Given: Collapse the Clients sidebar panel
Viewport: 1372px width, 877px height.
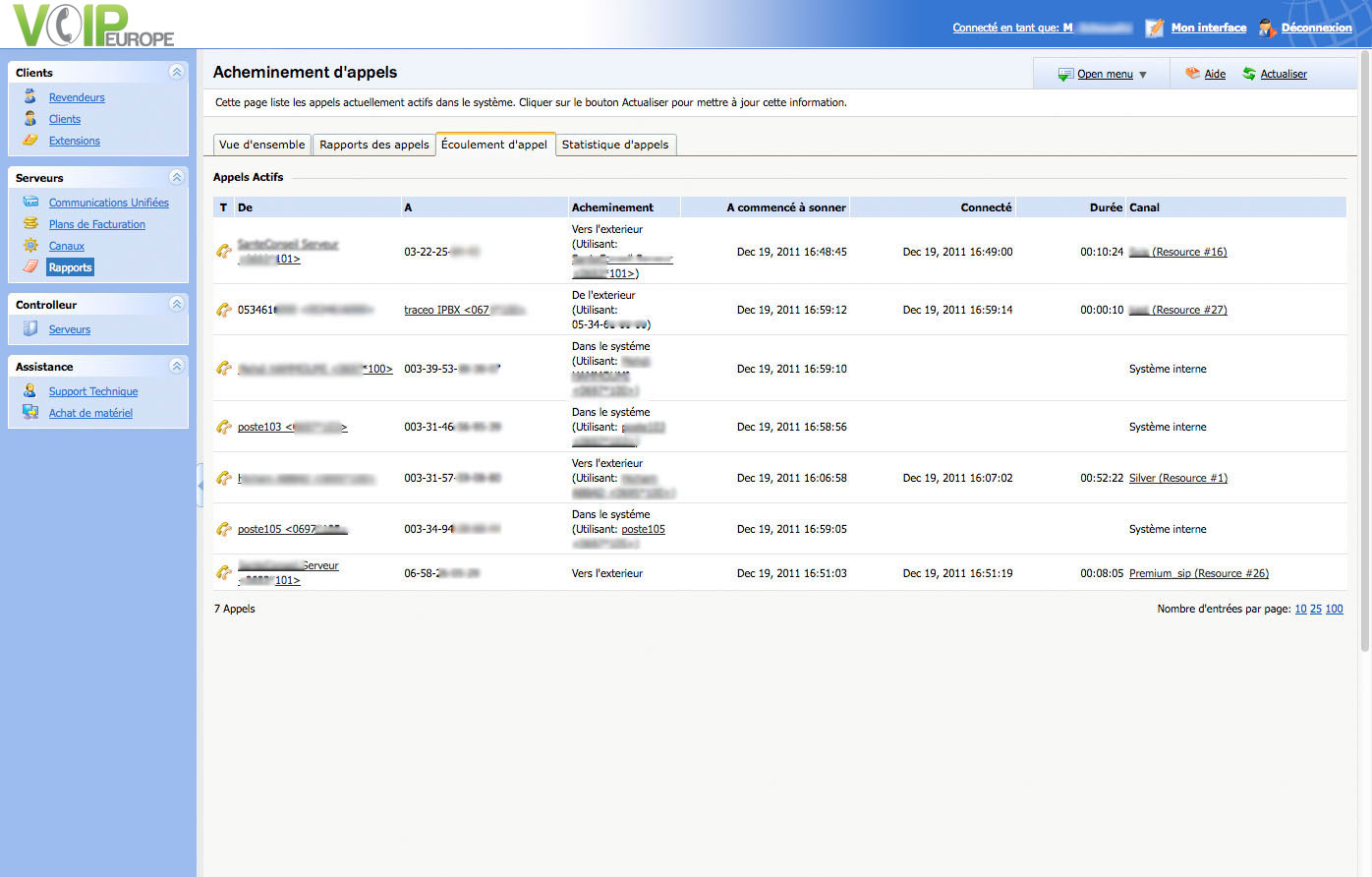Looking at the screenshot, I should (176, 72).
